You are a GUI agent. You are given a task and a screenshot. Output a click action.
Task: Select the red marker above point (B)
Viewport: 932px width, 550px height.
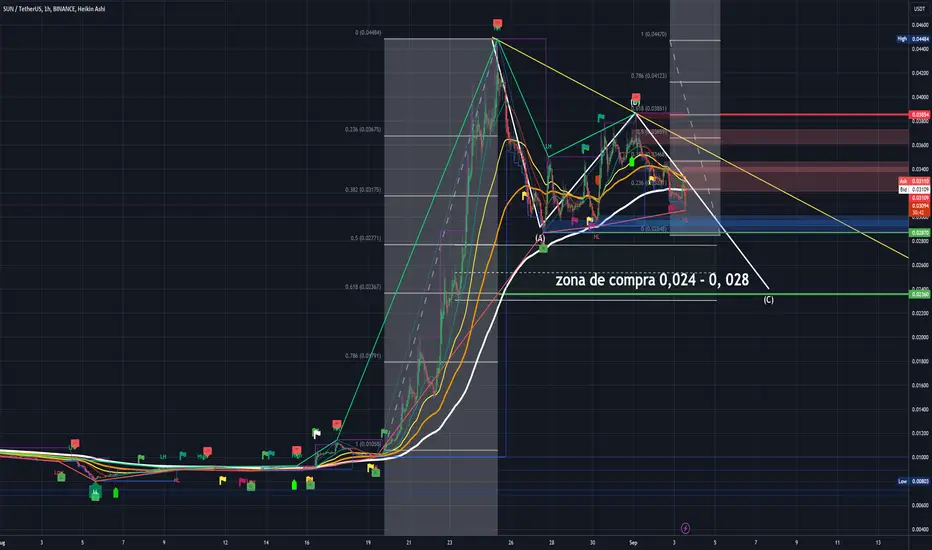tap(636, 97)
